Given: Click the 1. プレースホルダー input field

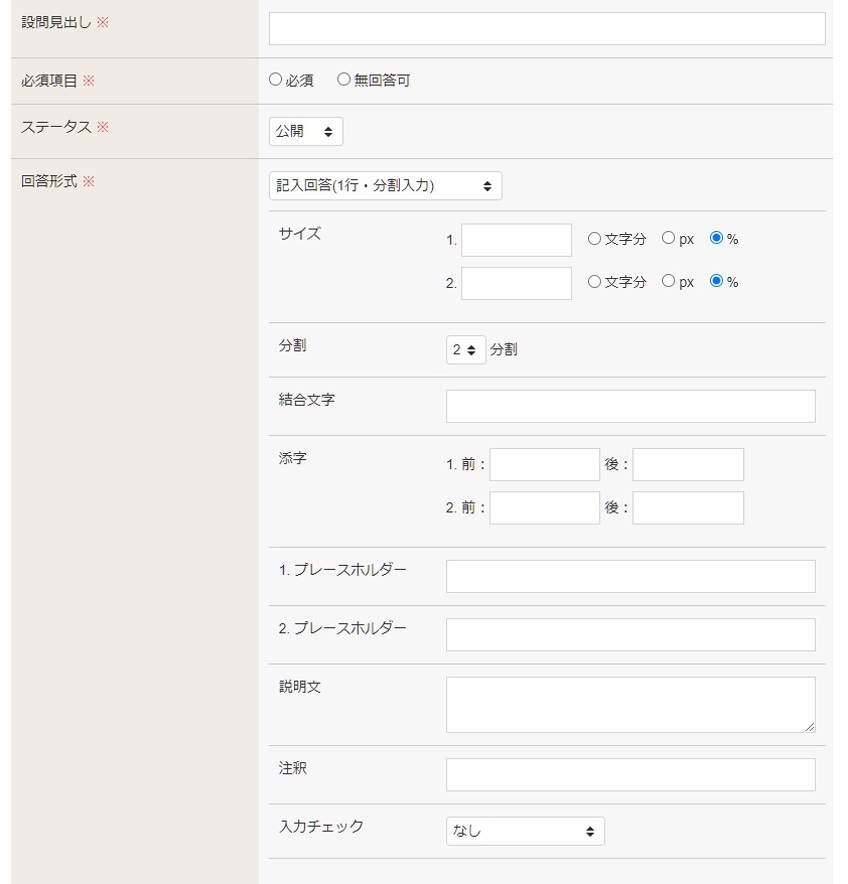Looking at the screenshot, I should tap(630, 577).
